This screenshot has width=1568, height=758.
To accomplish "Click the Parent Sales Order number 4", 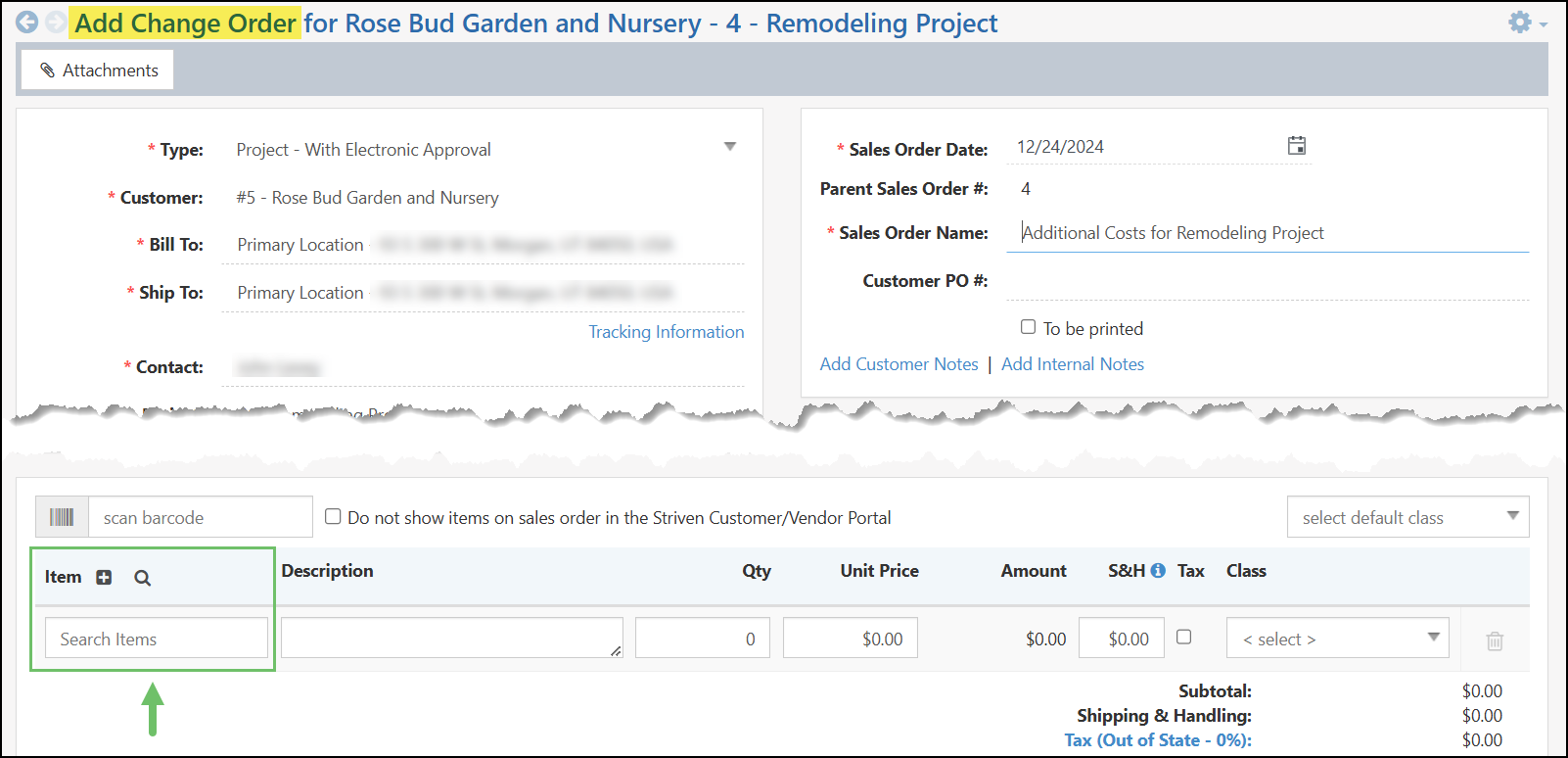I will pyautogui.click(x=1026, y=189).
